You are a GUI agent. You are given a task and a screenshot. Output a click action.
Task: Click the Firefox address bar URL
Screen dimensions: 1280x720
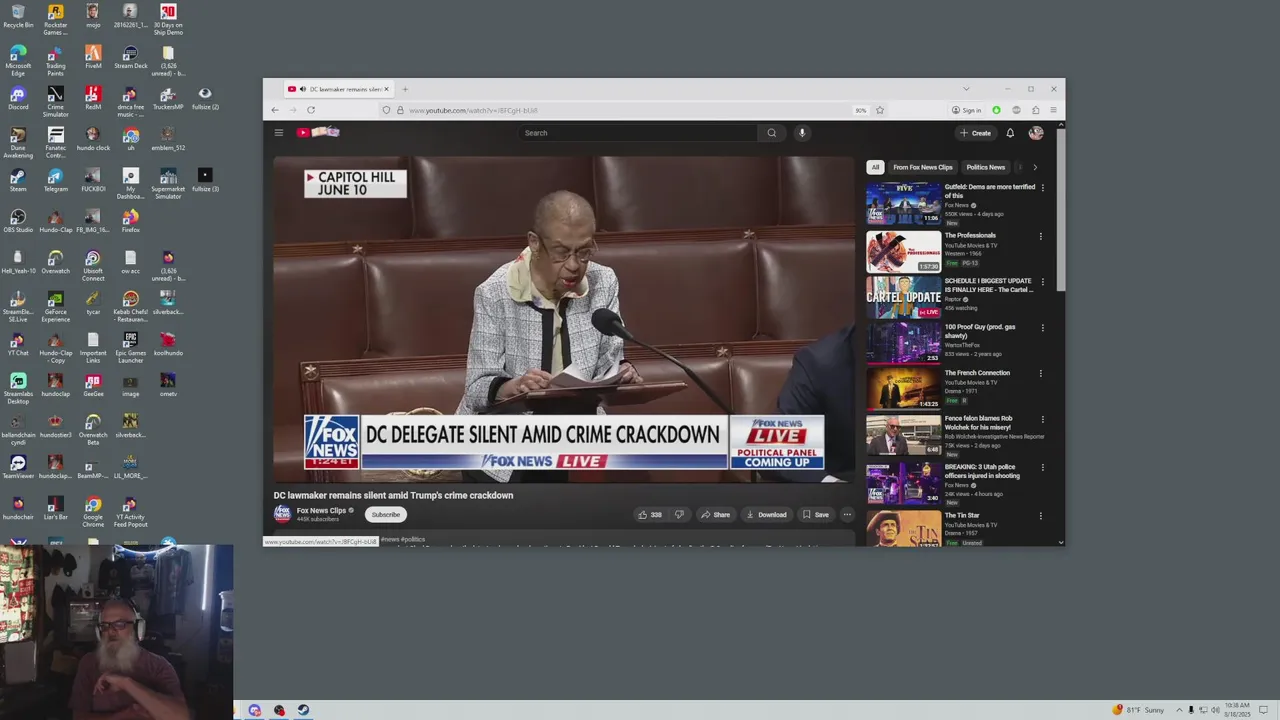click(x=473, y=110)
